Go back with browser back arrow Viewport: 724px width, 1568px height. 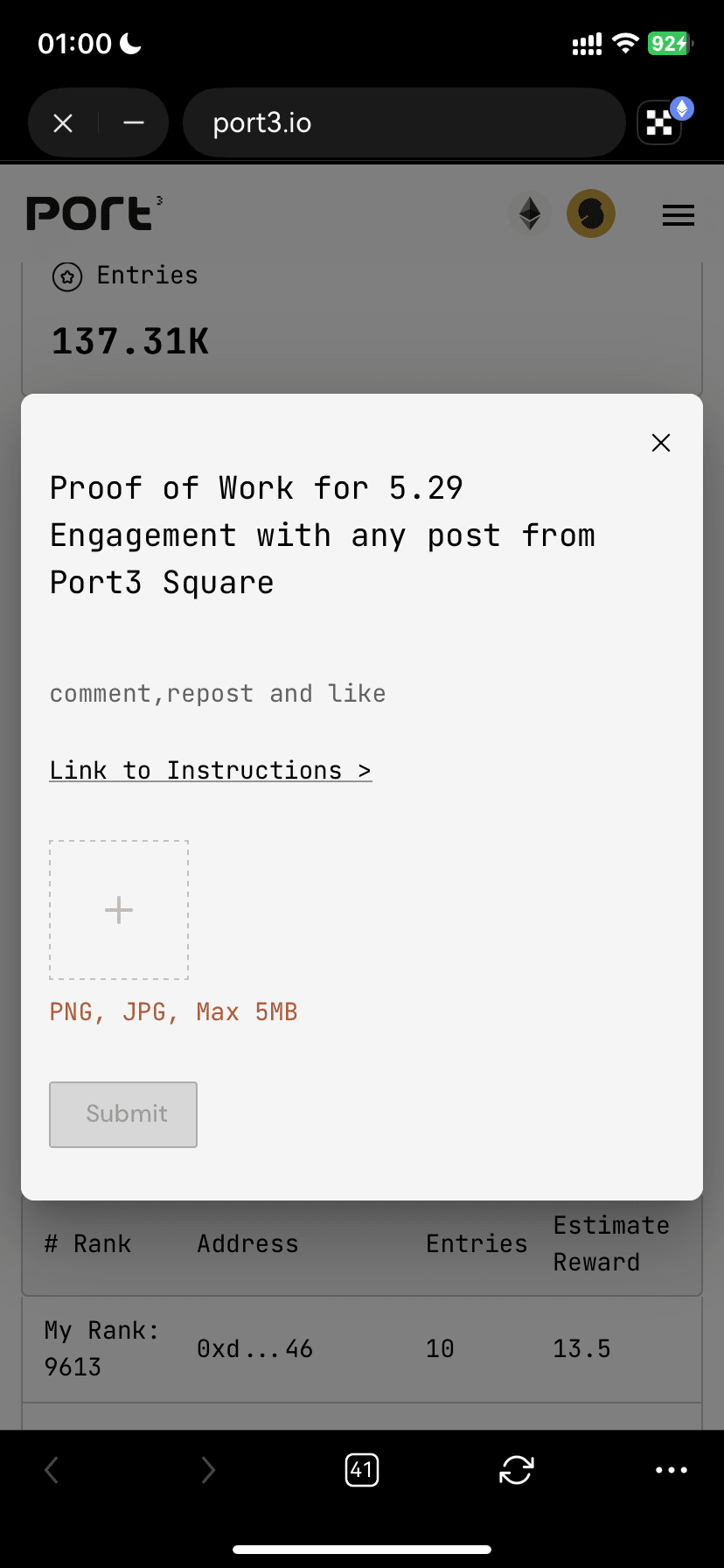pos(52,1470)
